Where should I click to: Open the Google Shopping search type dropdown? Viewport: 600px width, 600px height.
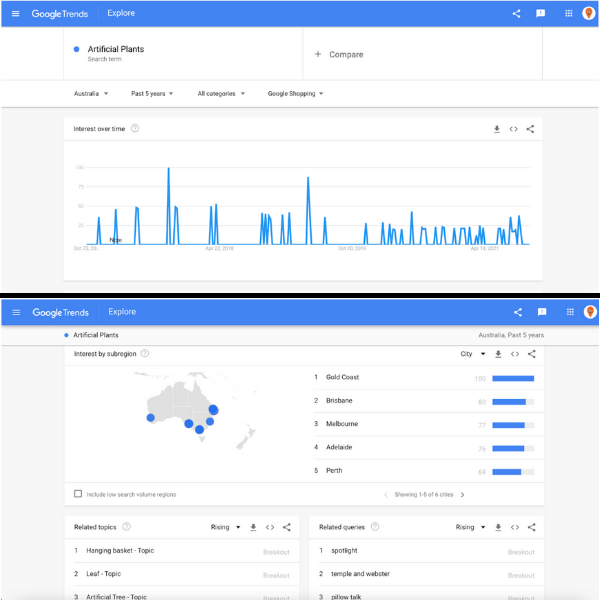click(x=295, y=94)
